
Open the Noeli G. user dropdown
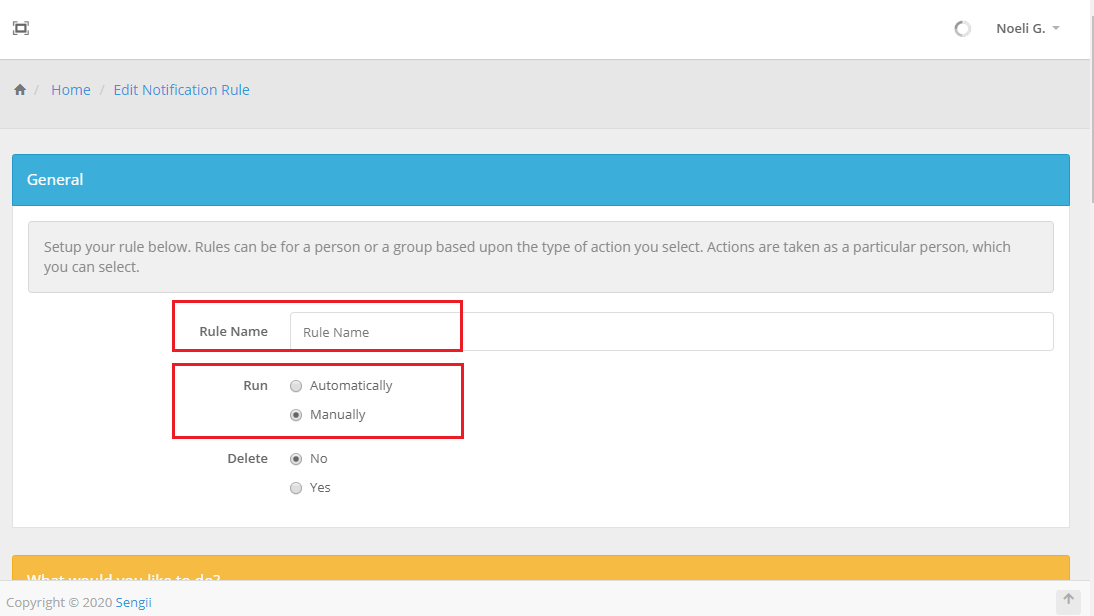click(x=1028, y=29)
